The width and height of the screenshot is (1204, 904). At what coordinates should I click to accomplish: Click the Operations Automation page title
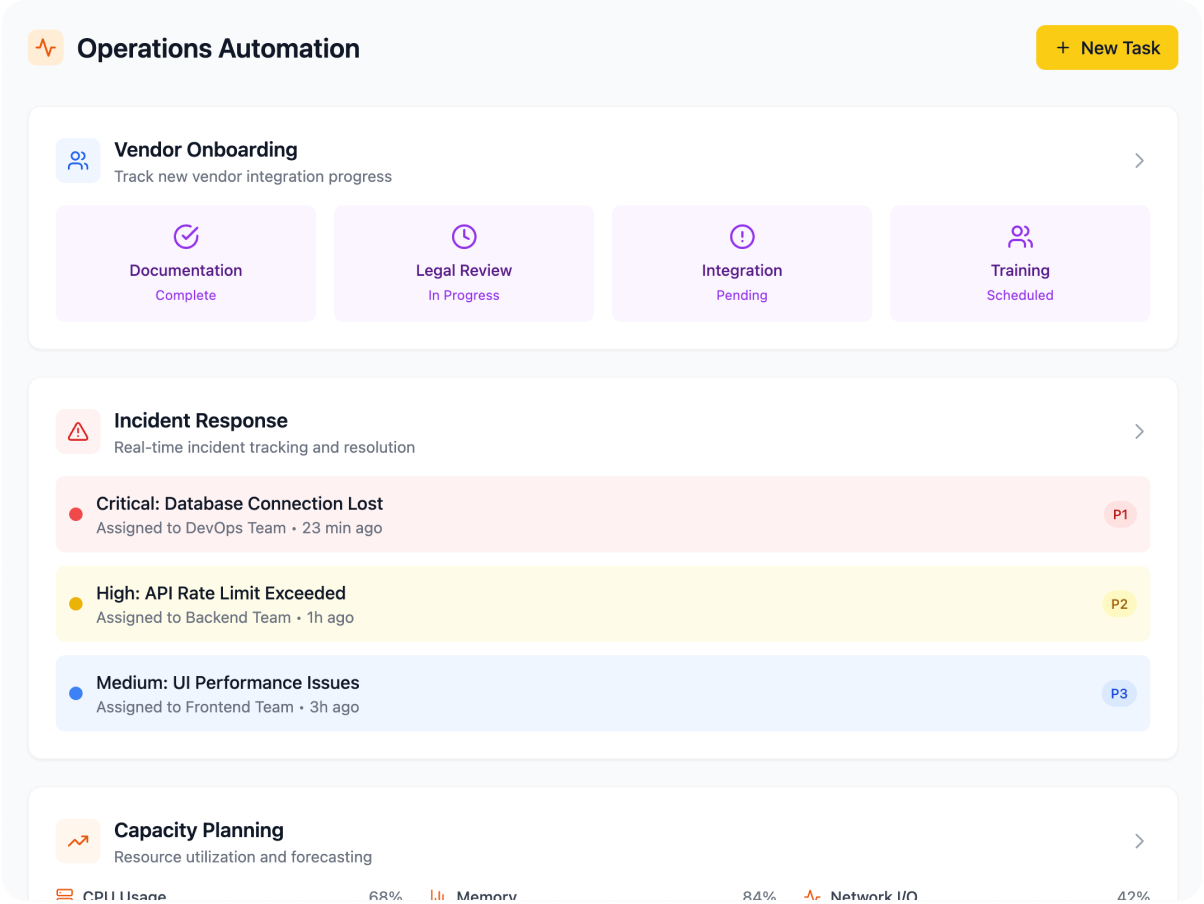tap(218, 48)
